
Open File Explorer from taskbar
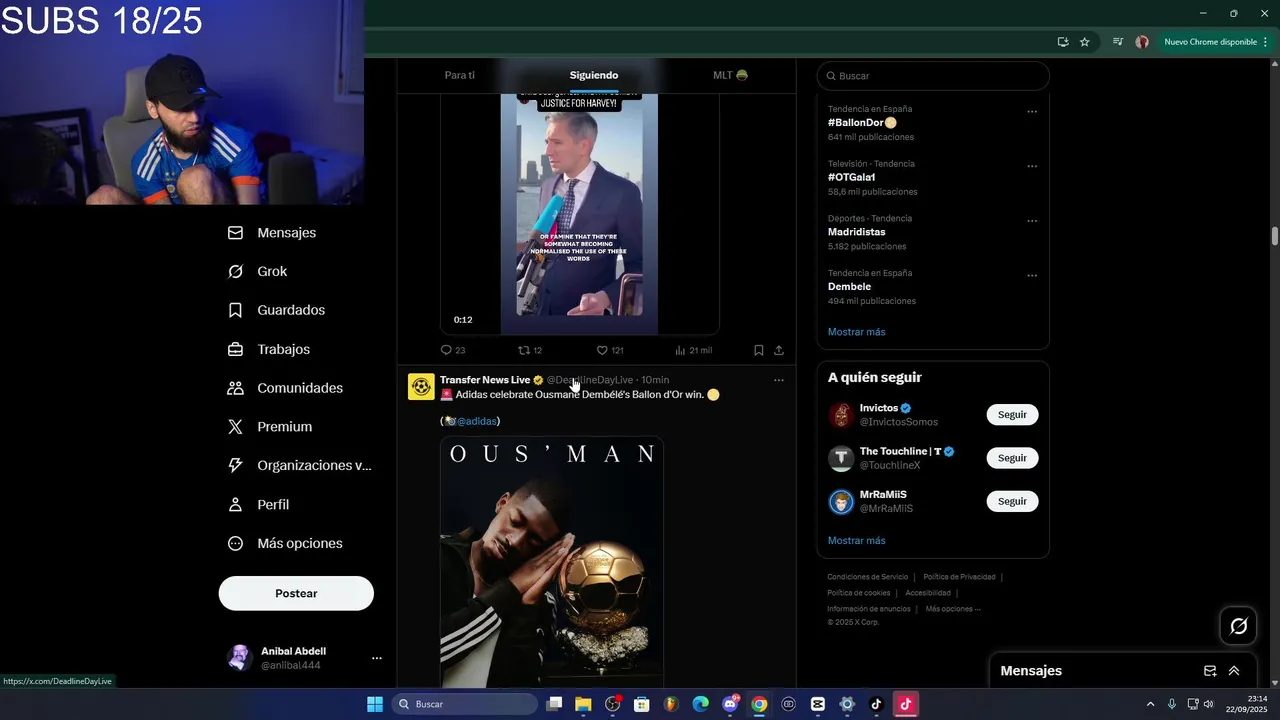tap(583, 704)
